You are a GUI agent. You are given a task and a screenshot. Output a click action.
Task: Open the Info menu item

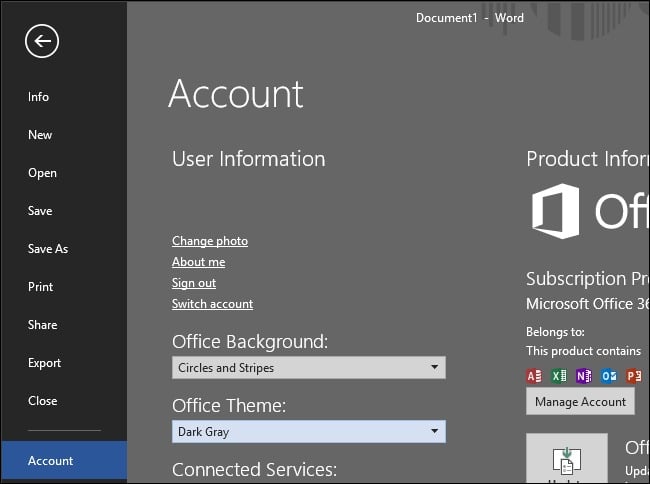pyautogui.click(x=39, y=97)
